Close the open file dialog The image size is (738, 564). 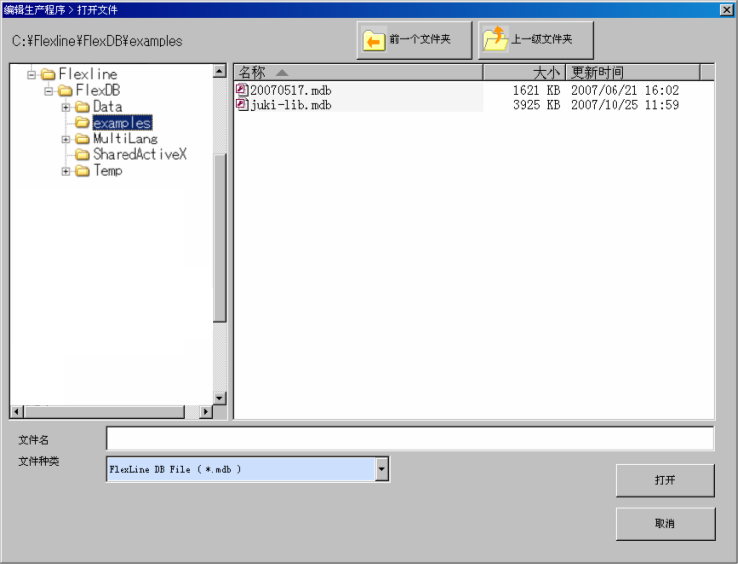(x=726, y=9)
